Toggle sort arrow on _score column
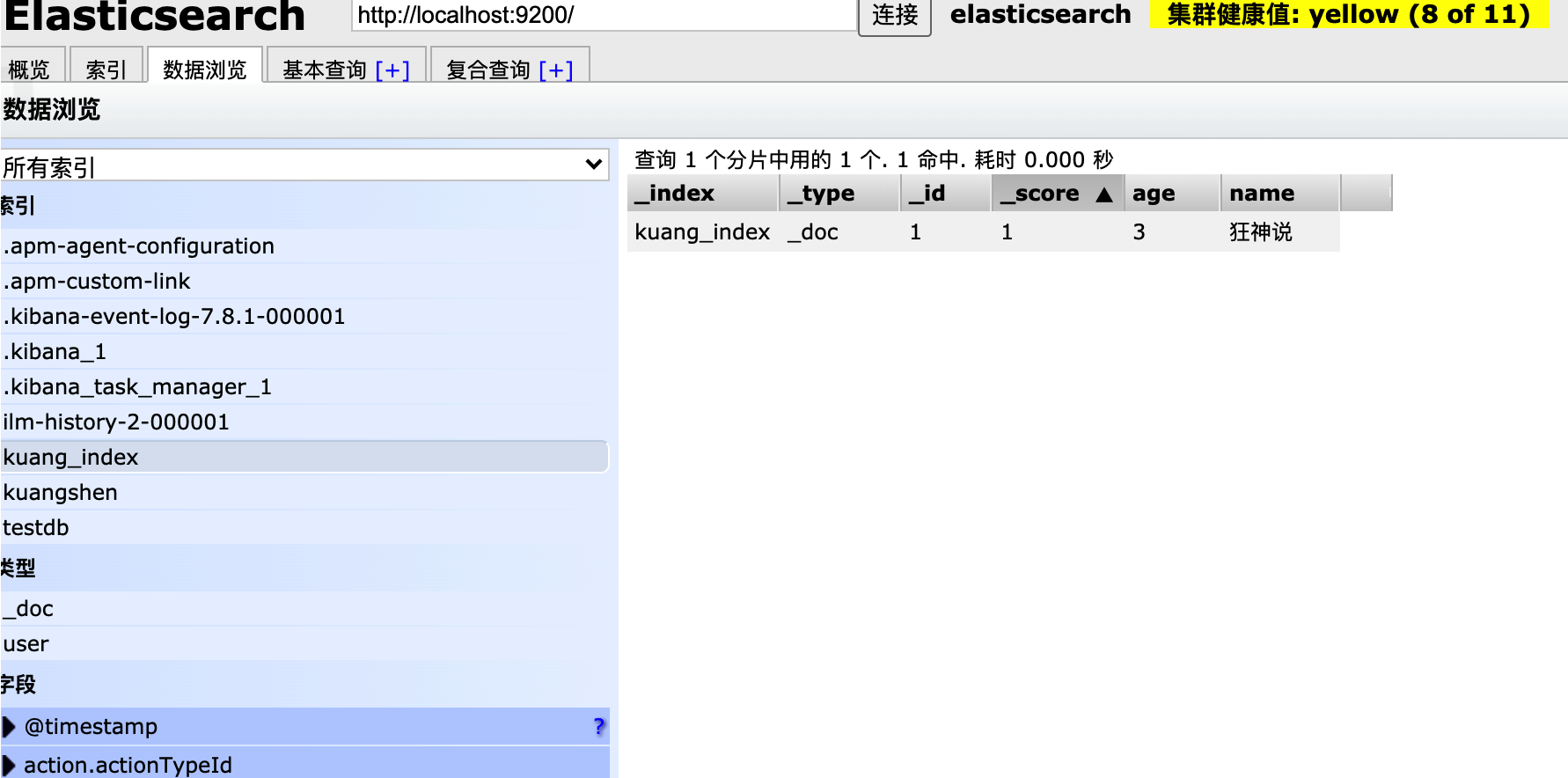1568x778 pixels. click(x=1104, y=194)
